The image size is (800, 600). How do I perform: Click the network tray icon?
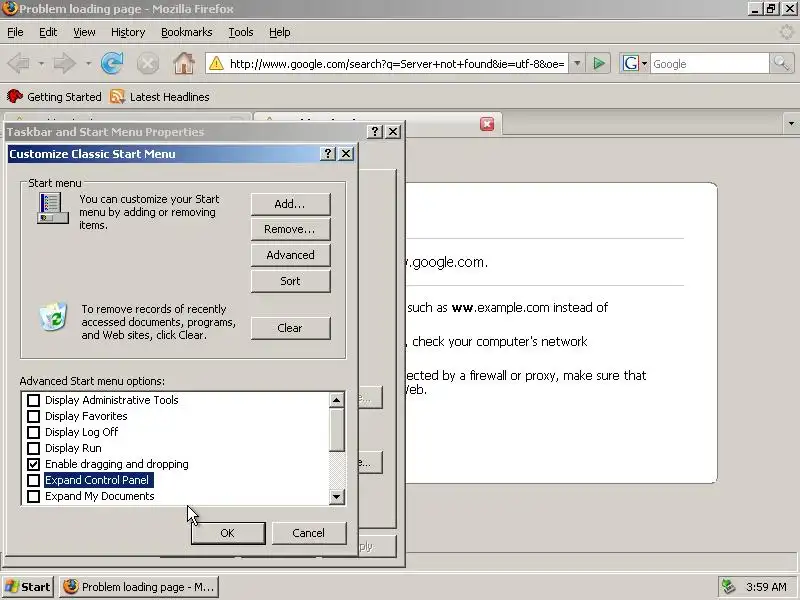(x=728, y=587)
